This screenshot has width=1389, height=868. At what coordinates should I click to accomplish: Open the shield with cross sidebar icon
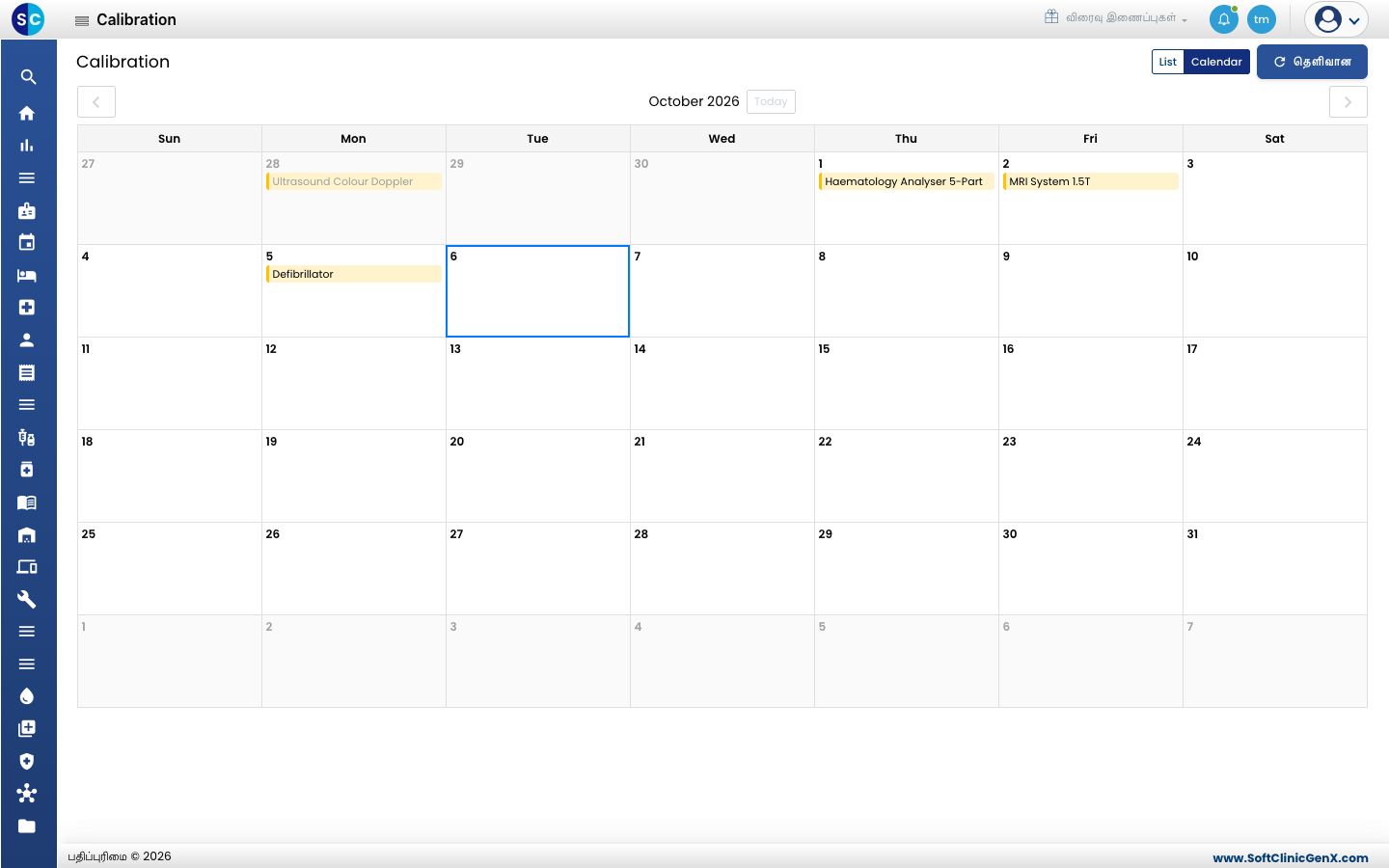27,761
